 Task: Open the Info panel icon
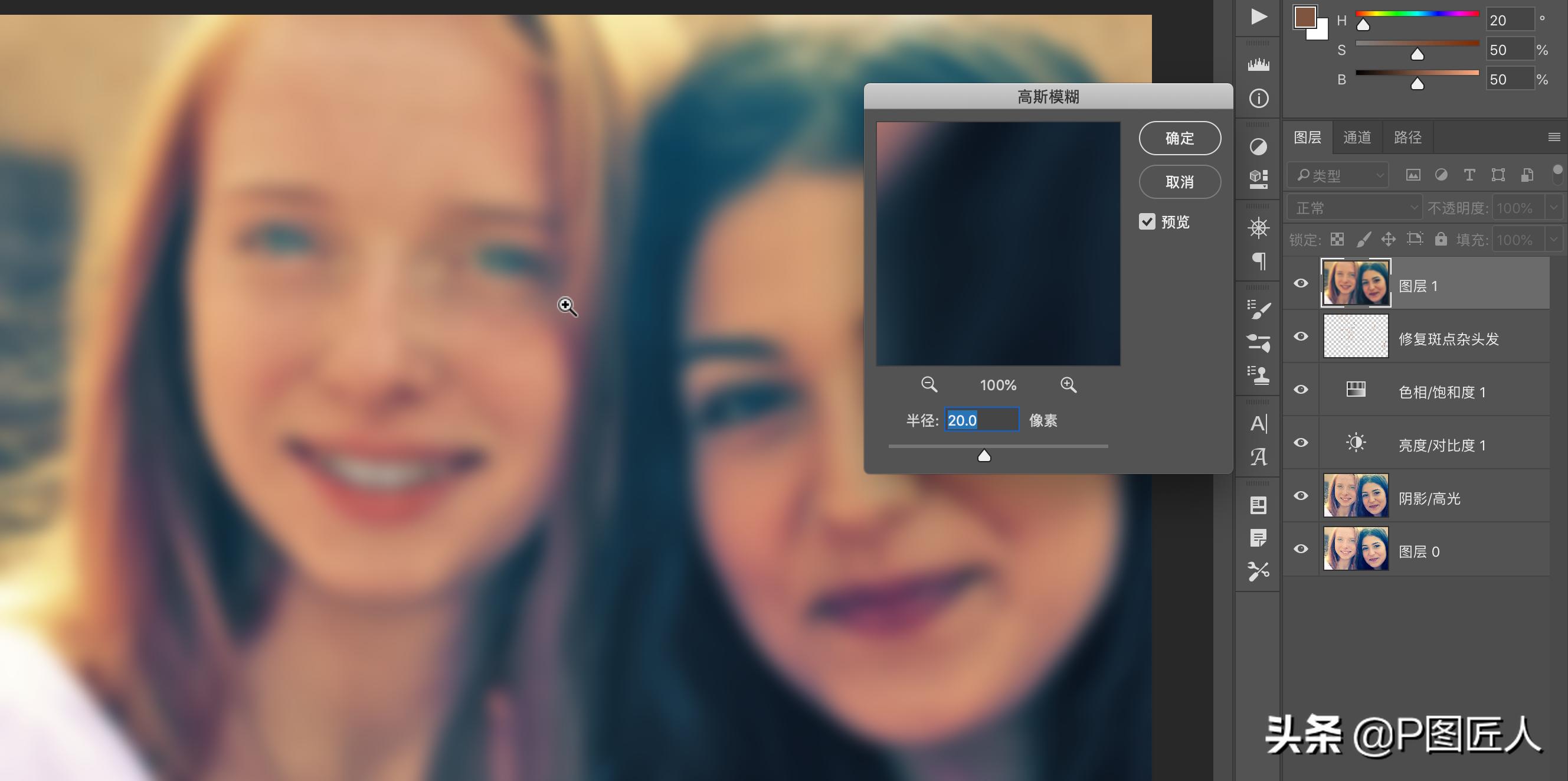(1258, 99)
